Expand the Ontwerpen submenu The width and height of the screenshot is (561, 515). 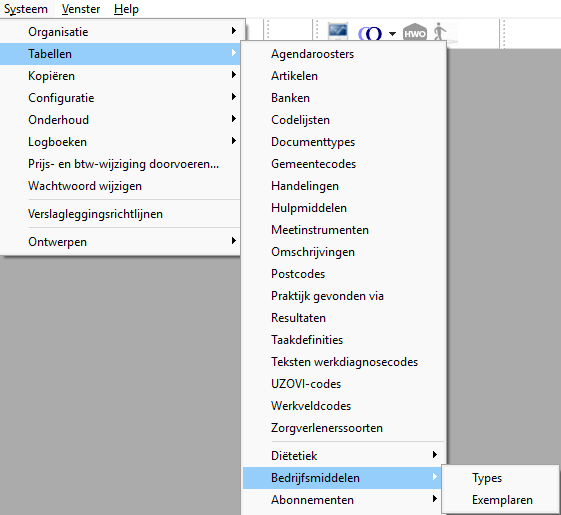(x=120, y=242)
